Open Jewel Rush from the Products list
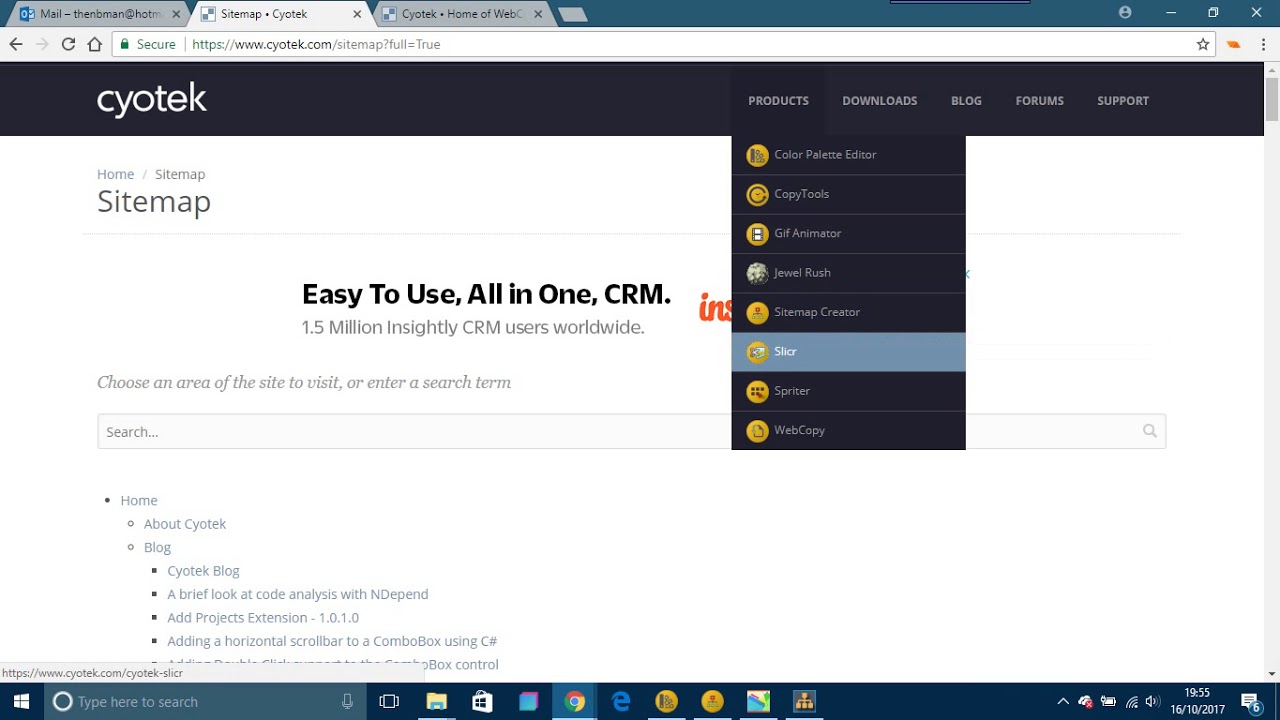1280x720 pixels. [x=848, y=273]
